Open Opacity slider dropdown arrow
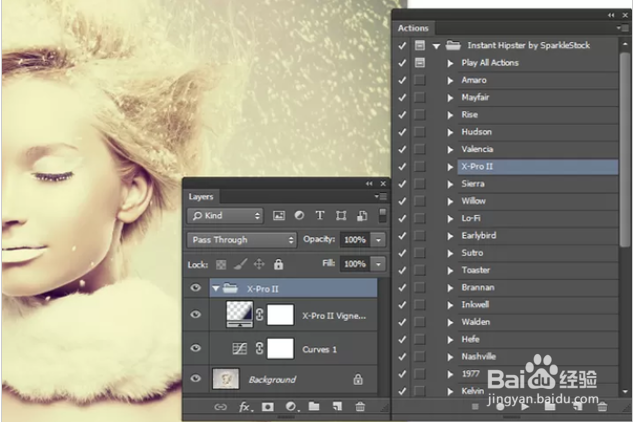 tap(378, 240)
